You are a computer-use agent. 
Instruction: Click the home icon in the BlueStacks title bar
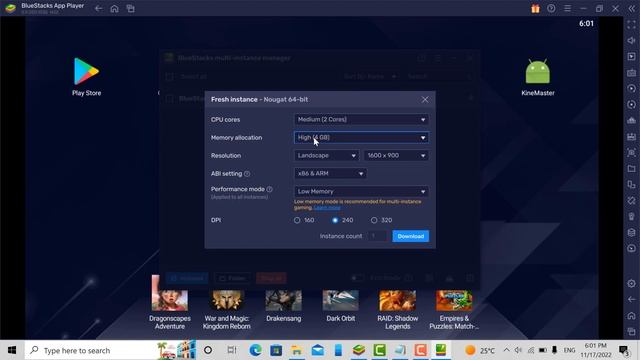pos(114,9)
